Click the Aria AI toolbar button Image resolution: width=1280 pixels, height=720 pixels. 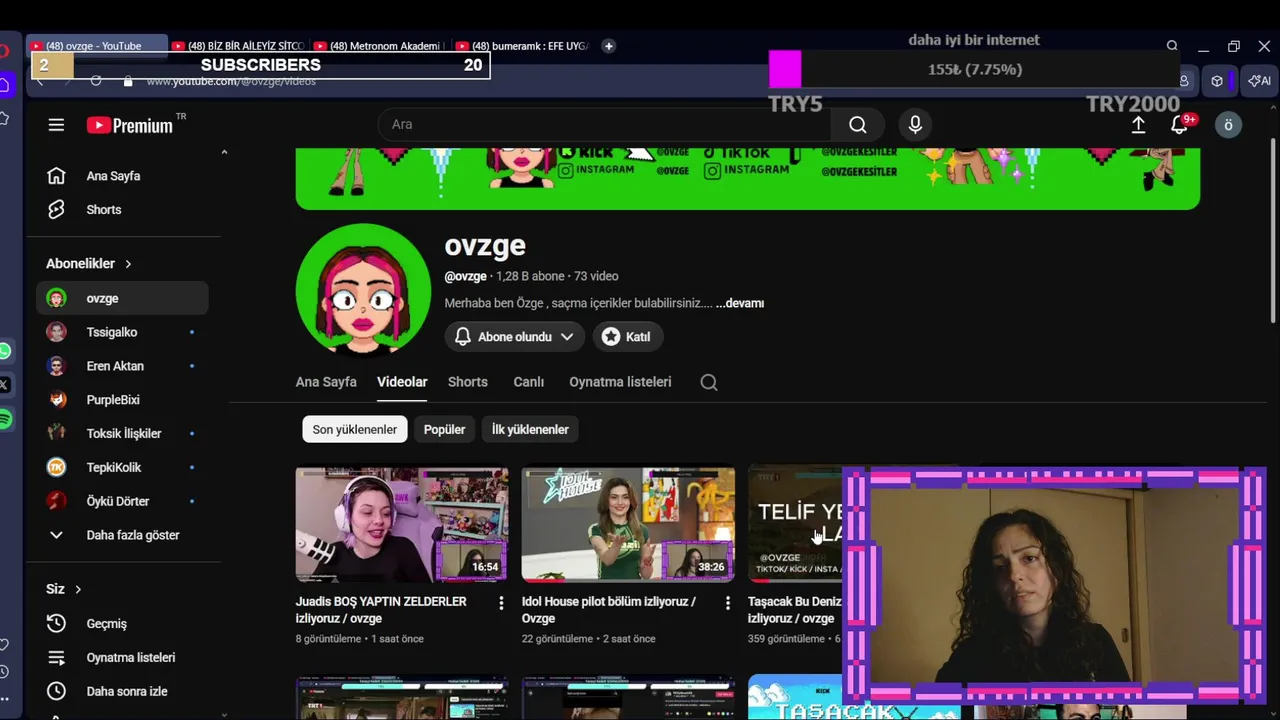1259,81
